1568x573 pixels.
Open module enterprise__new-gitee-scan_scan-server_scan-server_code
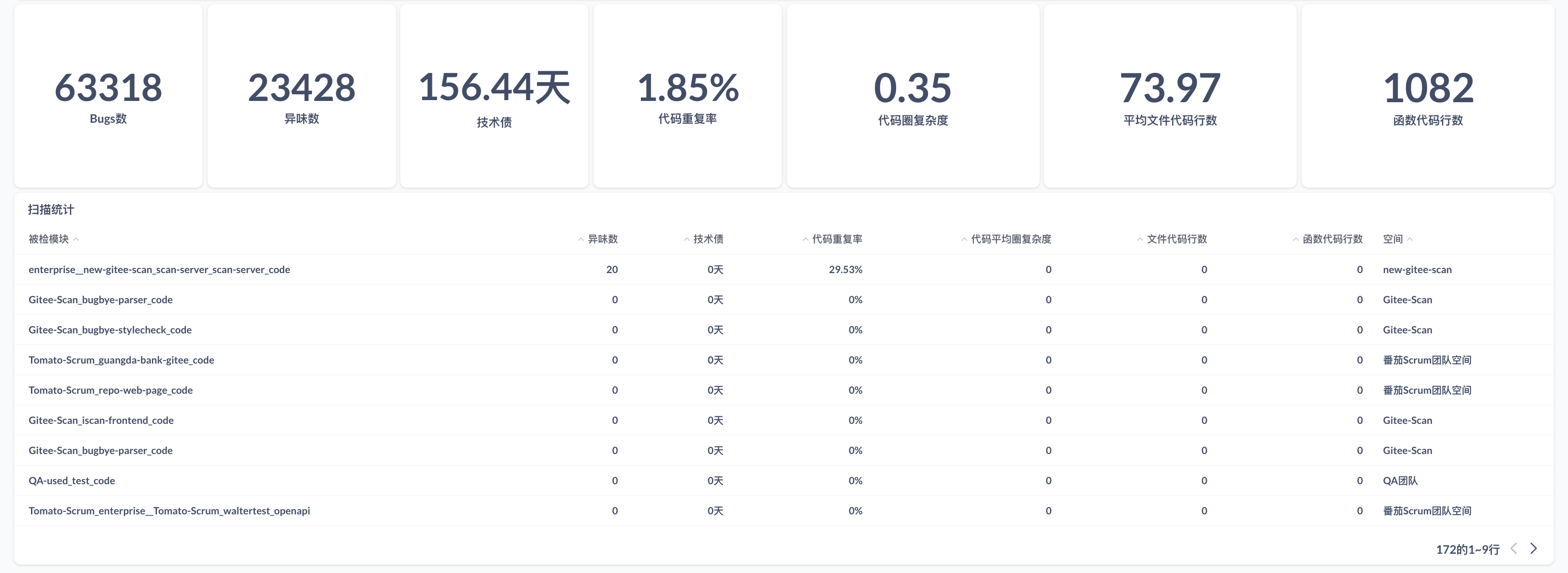(159, 269)
